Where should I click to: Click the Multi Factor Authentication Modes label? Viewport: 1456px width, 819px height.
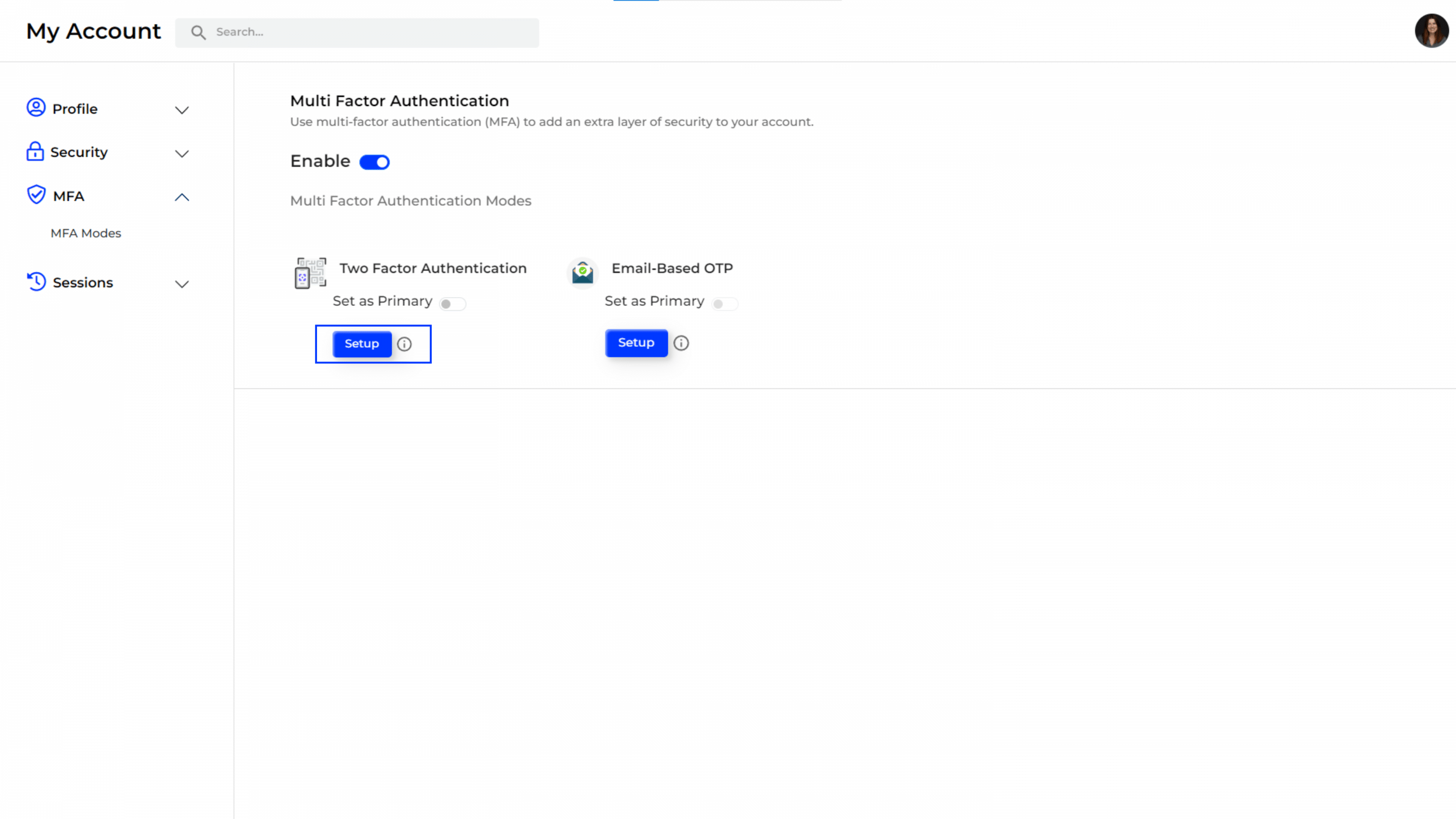point(411,201)
